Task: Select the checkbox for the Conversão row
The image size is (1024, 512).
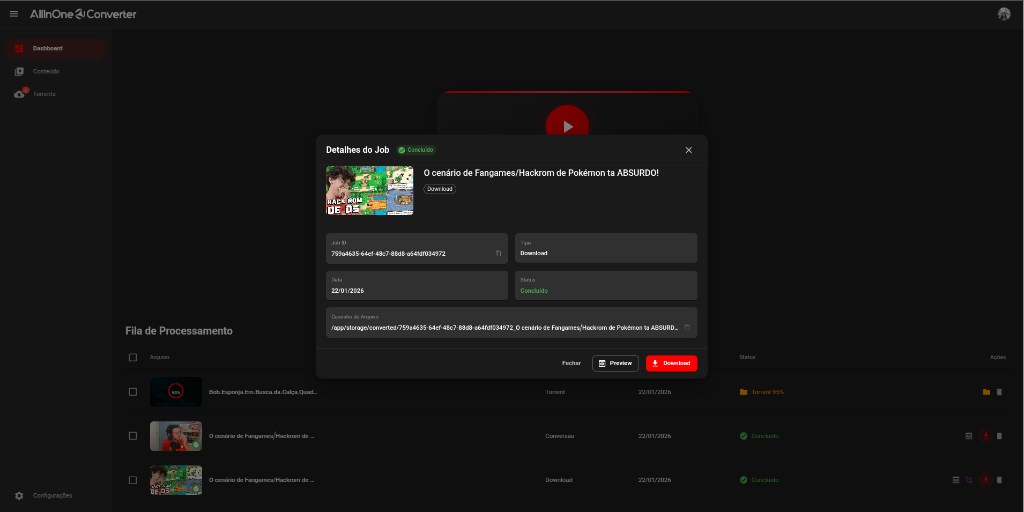Action: [x=133, y=436]
